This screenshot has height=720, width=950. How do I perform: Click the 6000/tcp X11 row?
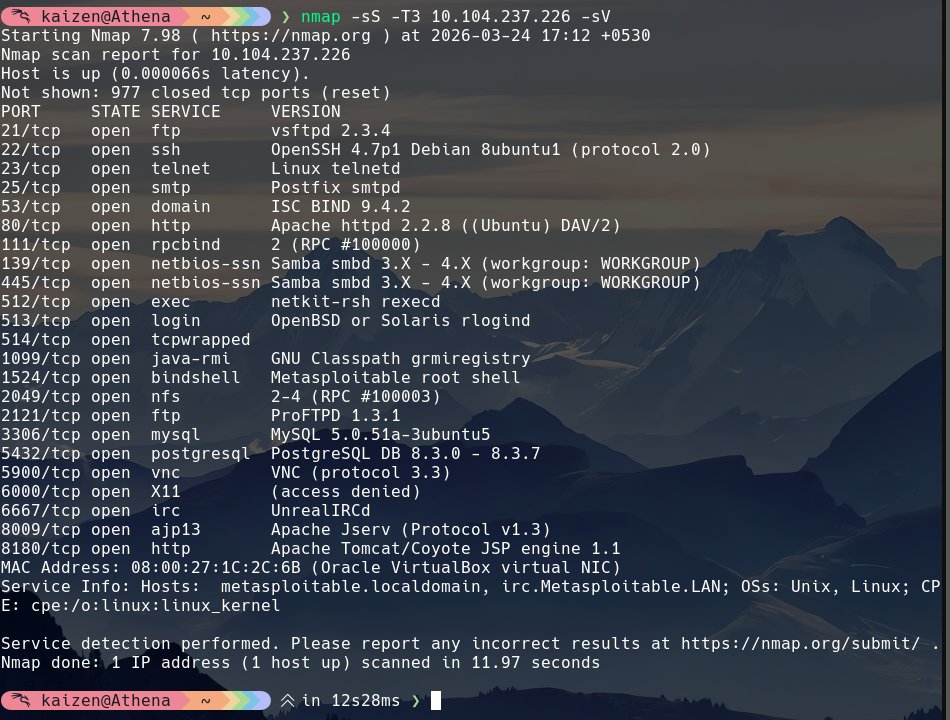(211, 492)
